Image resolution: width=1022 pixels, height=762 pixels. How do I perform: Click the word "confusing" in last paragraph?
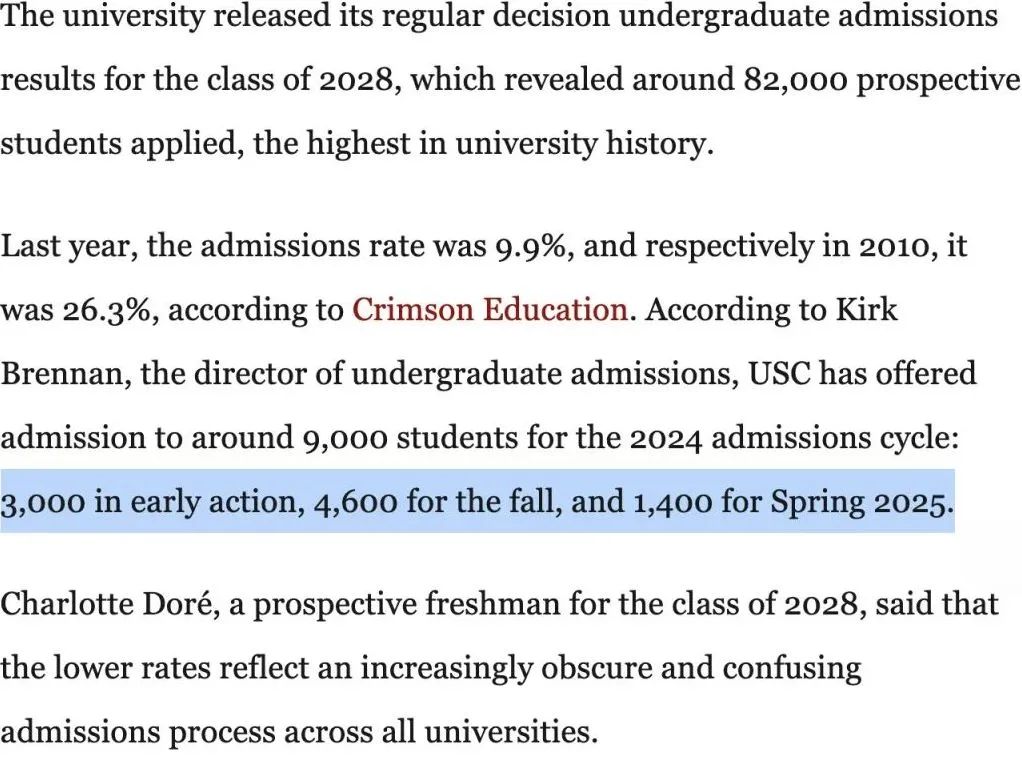tap(791, 668)
